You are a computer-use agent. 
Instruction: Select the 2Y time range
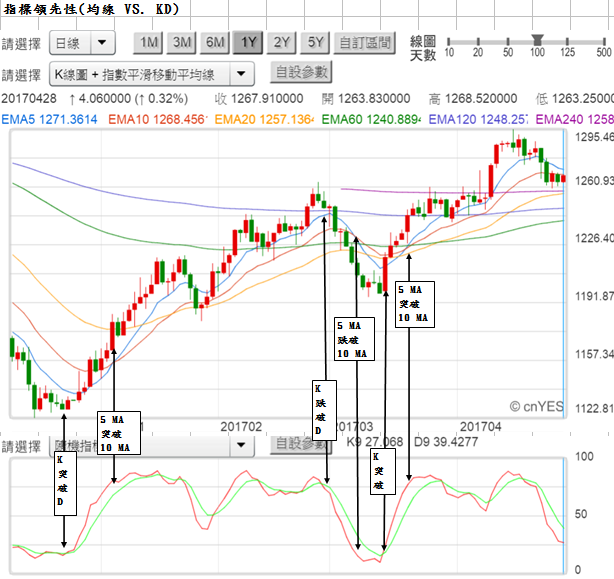tap(282, 42)
